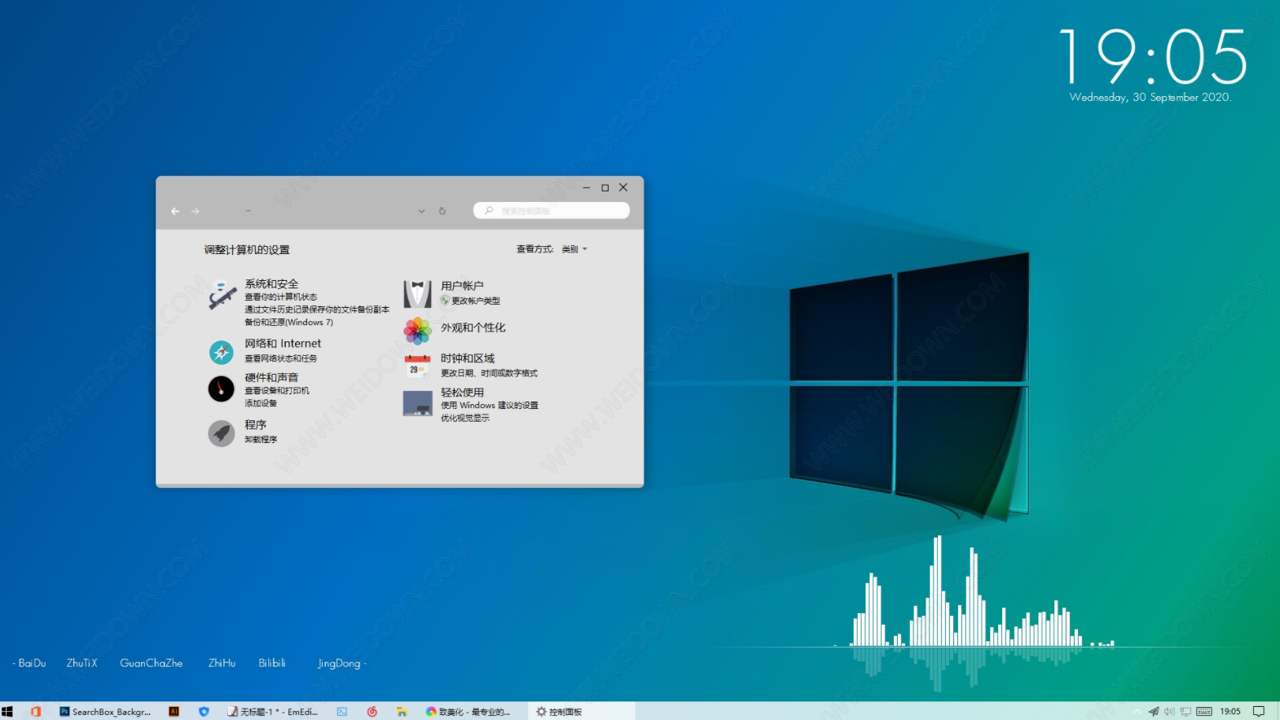Go back in Control Panel navigation

coord(175,211)
